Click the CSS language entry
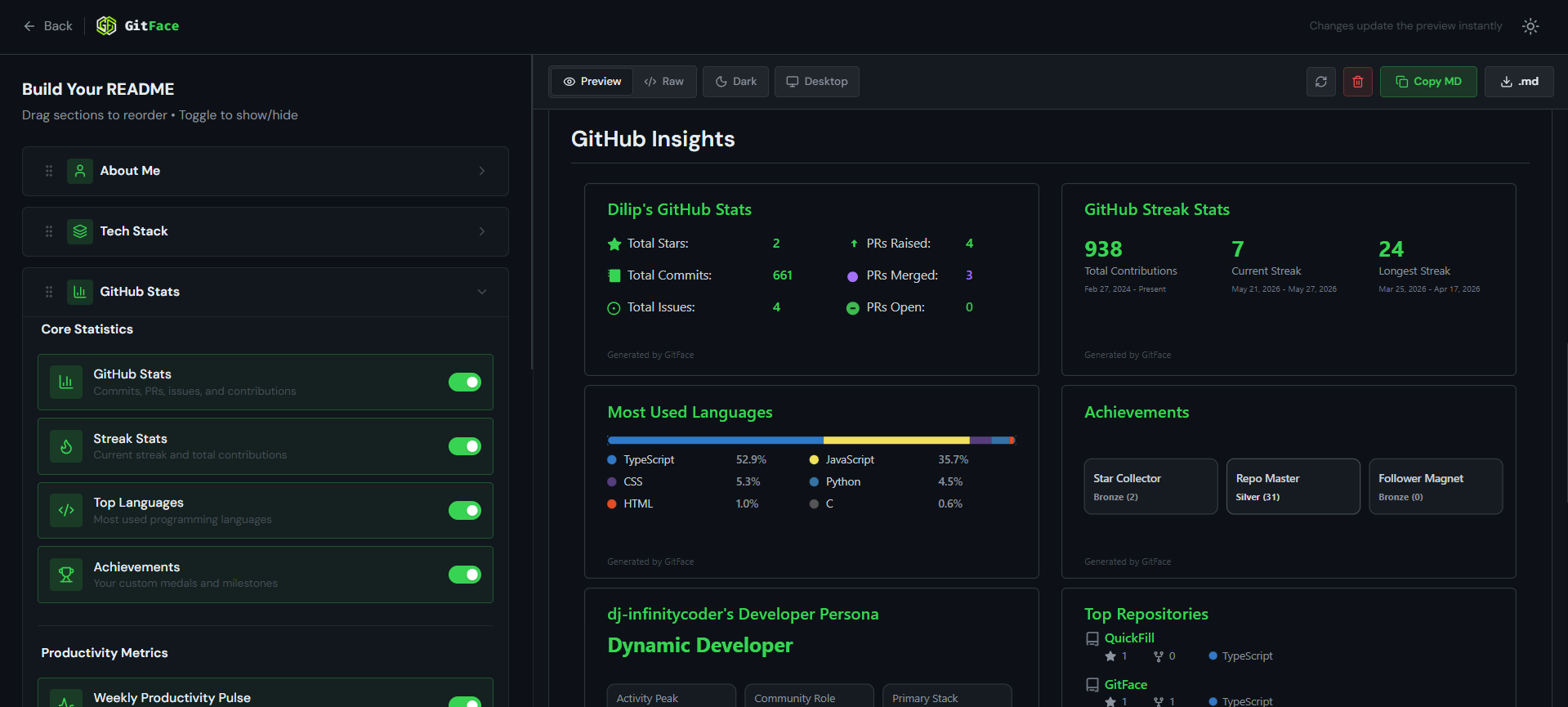The width and height of the screenshot is (1568, 707). pyautogui.click(x=633, y=482)
